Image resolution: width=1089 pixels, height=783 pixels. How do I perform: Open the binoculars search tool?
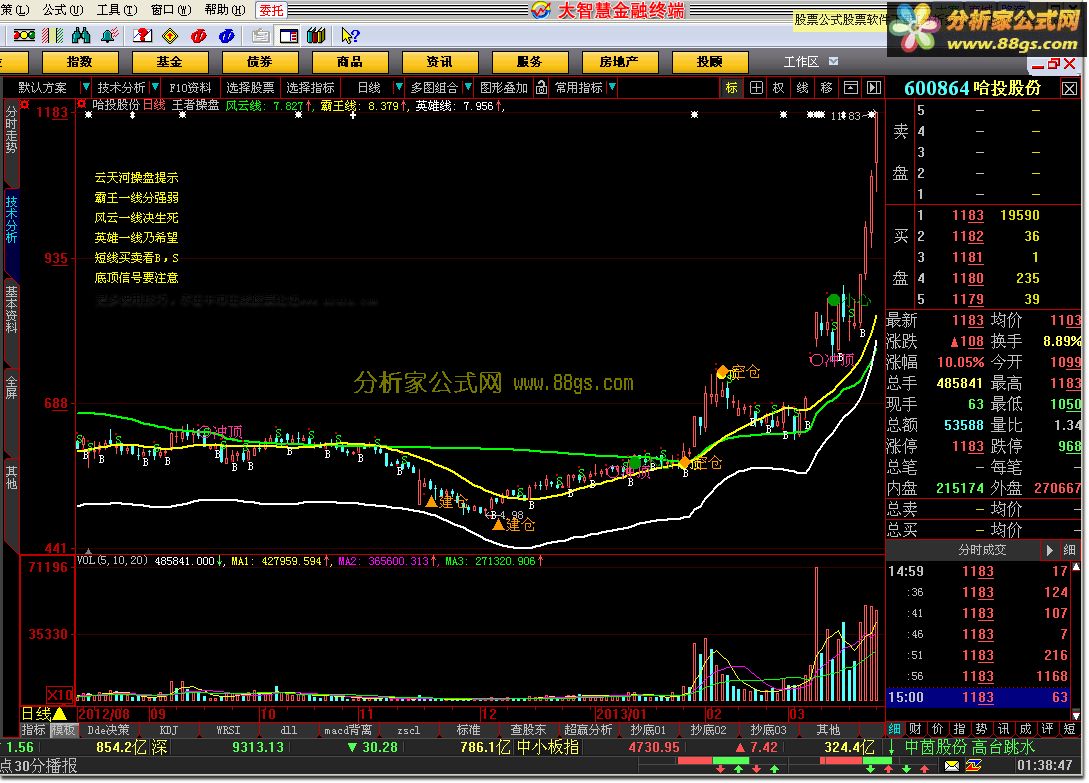81,35
